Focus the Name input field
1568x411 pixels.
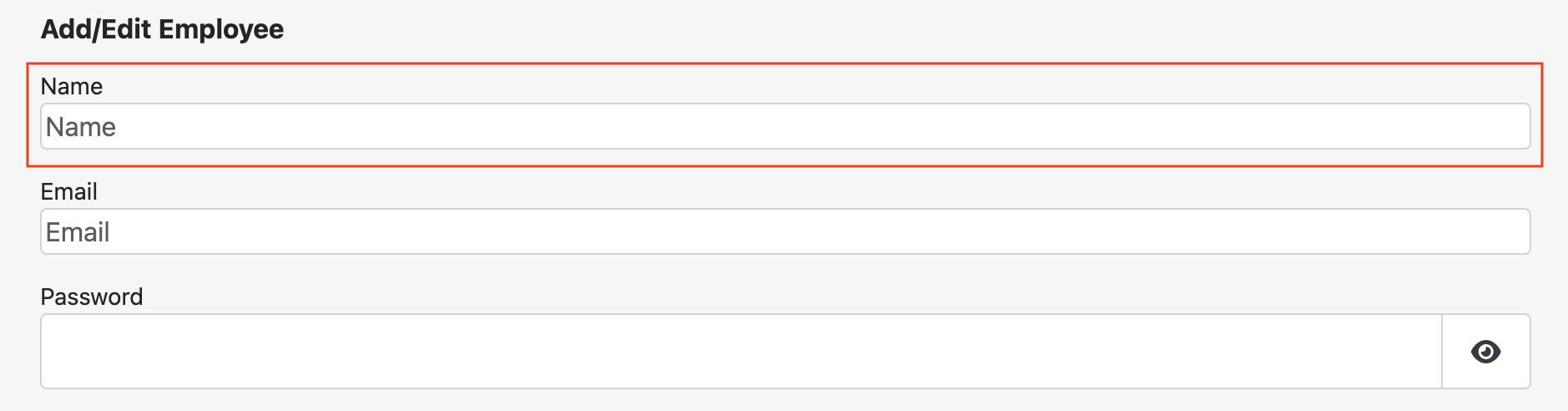coord(785,127)
